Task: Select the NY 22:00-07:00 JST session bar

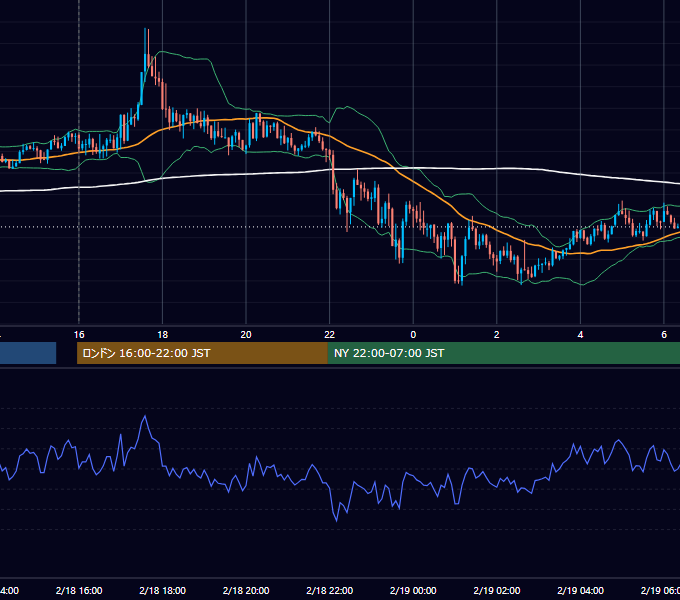Action: (503, 353)
